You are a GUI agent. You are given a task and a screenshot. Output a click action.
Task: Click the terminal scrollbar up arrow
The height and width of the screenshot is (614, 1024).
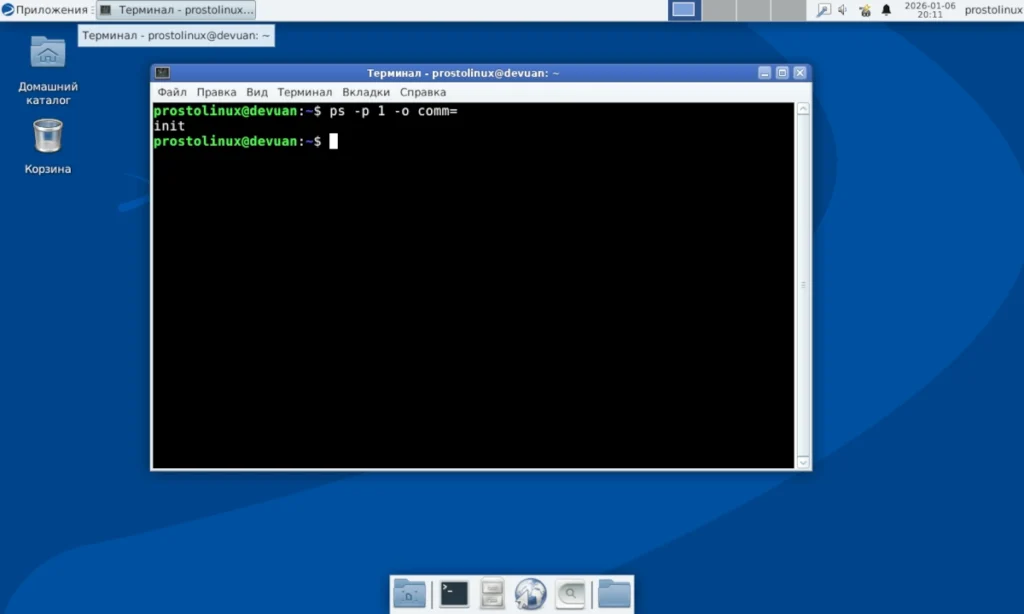tap(803, 109)
